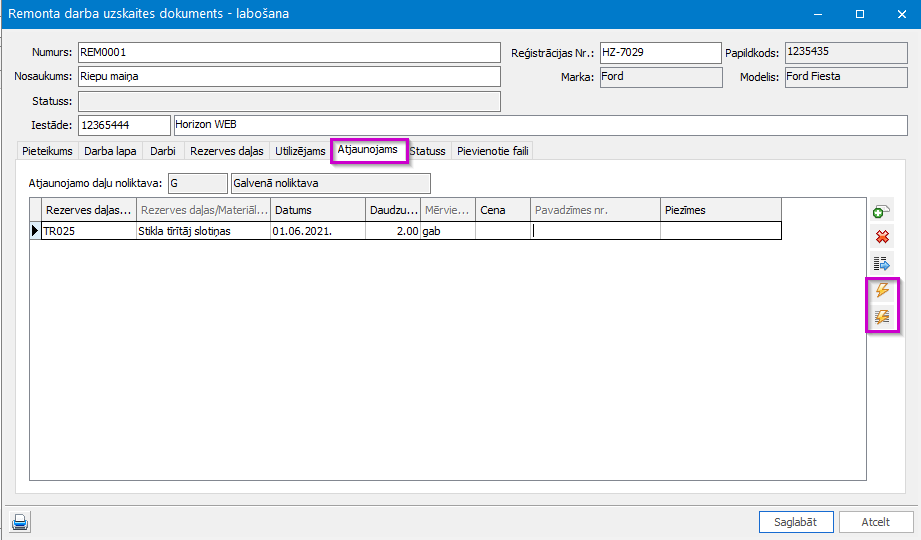Click Iestāde code field 12365444
This screenshot has width=921, height=540.
tap(124, 125)
